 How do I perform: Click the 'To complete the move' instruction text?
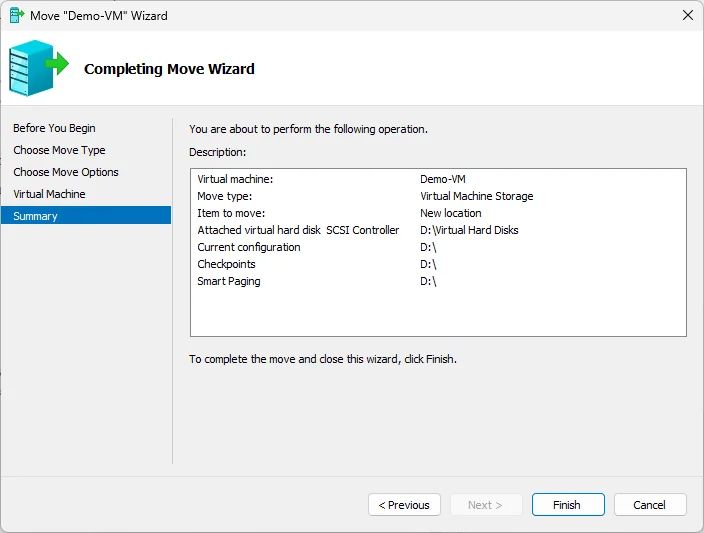[323, 359]
